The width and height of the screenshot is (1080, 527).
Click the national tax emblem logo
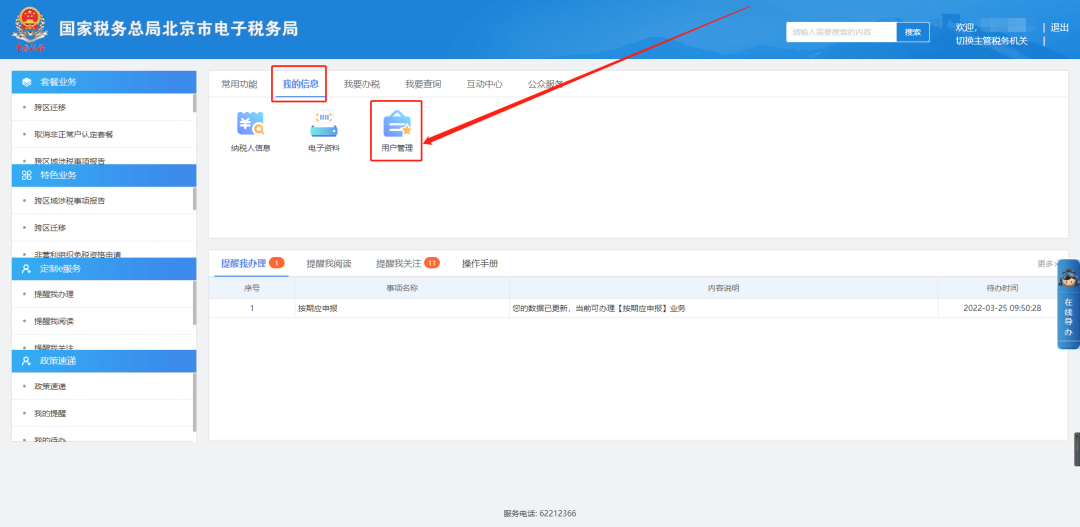pos(28,29)
